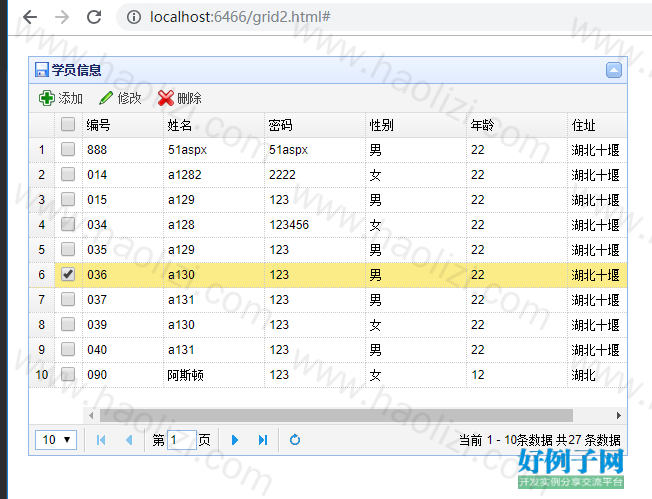
Task: Reload the page with the browser refresh icon
Action: coord(94,17)
